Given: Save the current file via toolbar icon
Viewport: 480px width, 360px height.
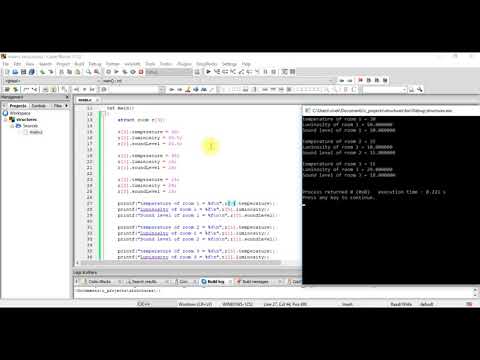Looking at the screenshot, I should pos(23,72).
